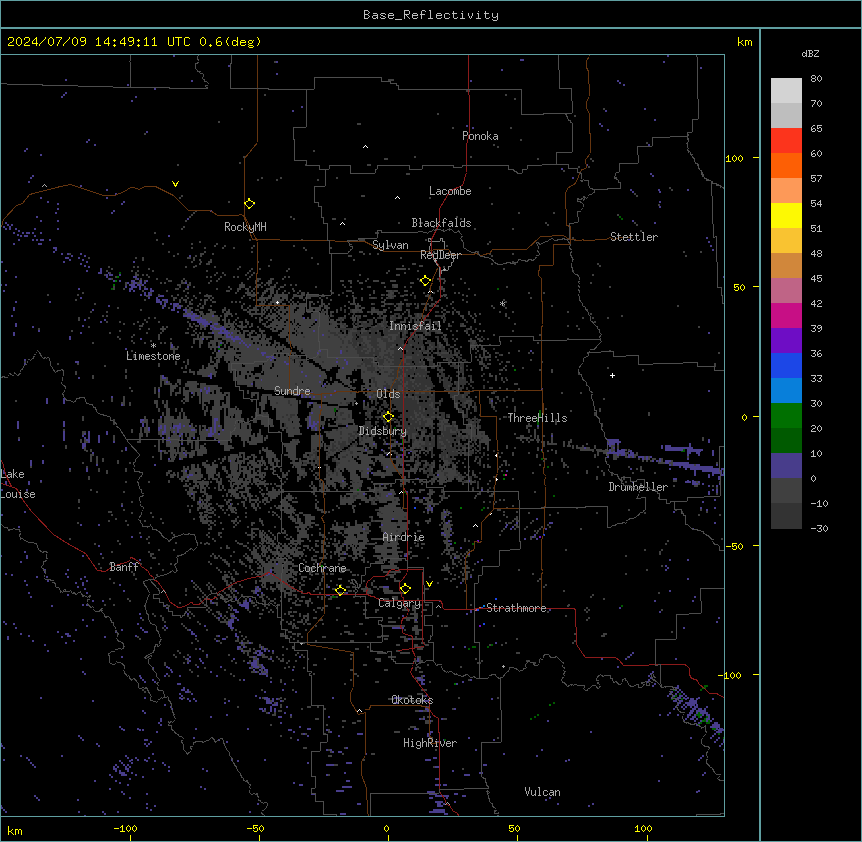
Task: Click the ThreeHills label
Action: click(x=537, y=418)
